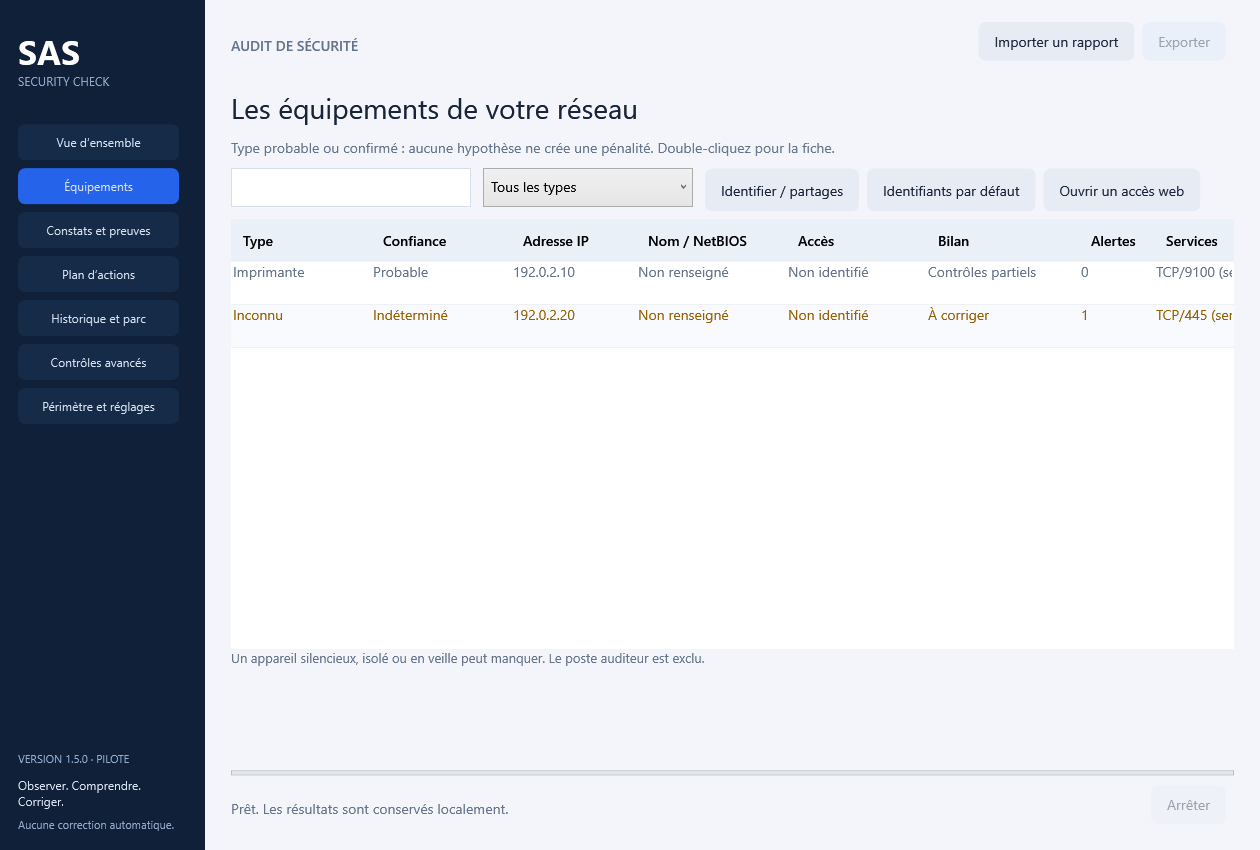
Task: Click the TCP/9100 services cell
Action: [1194, 272]
